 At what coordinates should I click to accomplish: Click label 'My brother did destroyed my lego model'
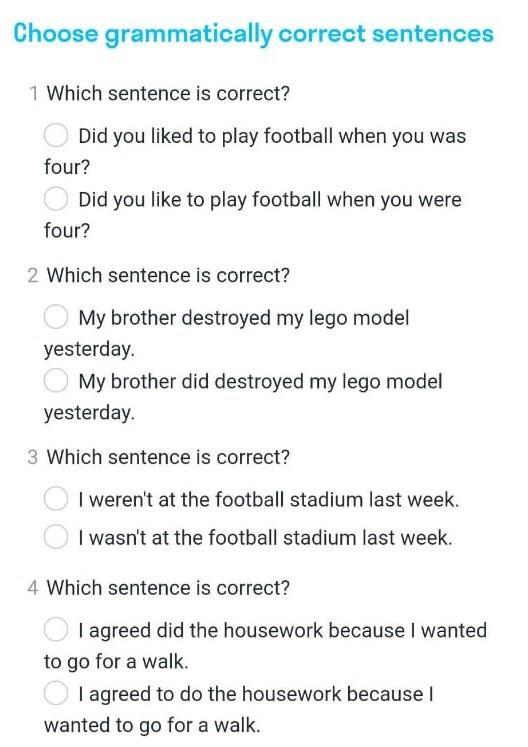click(260, 382)
